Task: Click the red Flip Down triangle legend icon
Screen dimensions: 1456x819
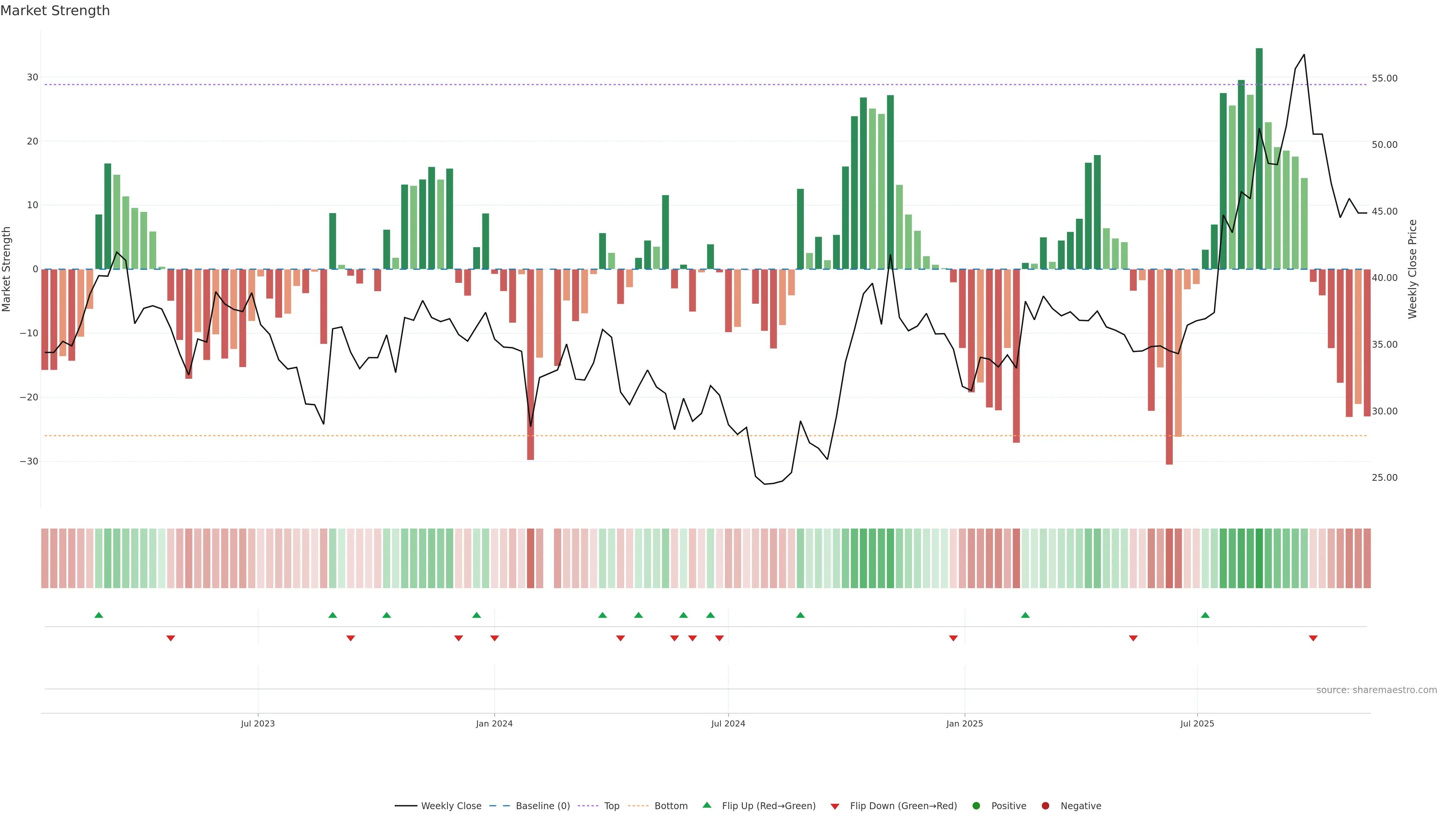Action: [835, 806]
